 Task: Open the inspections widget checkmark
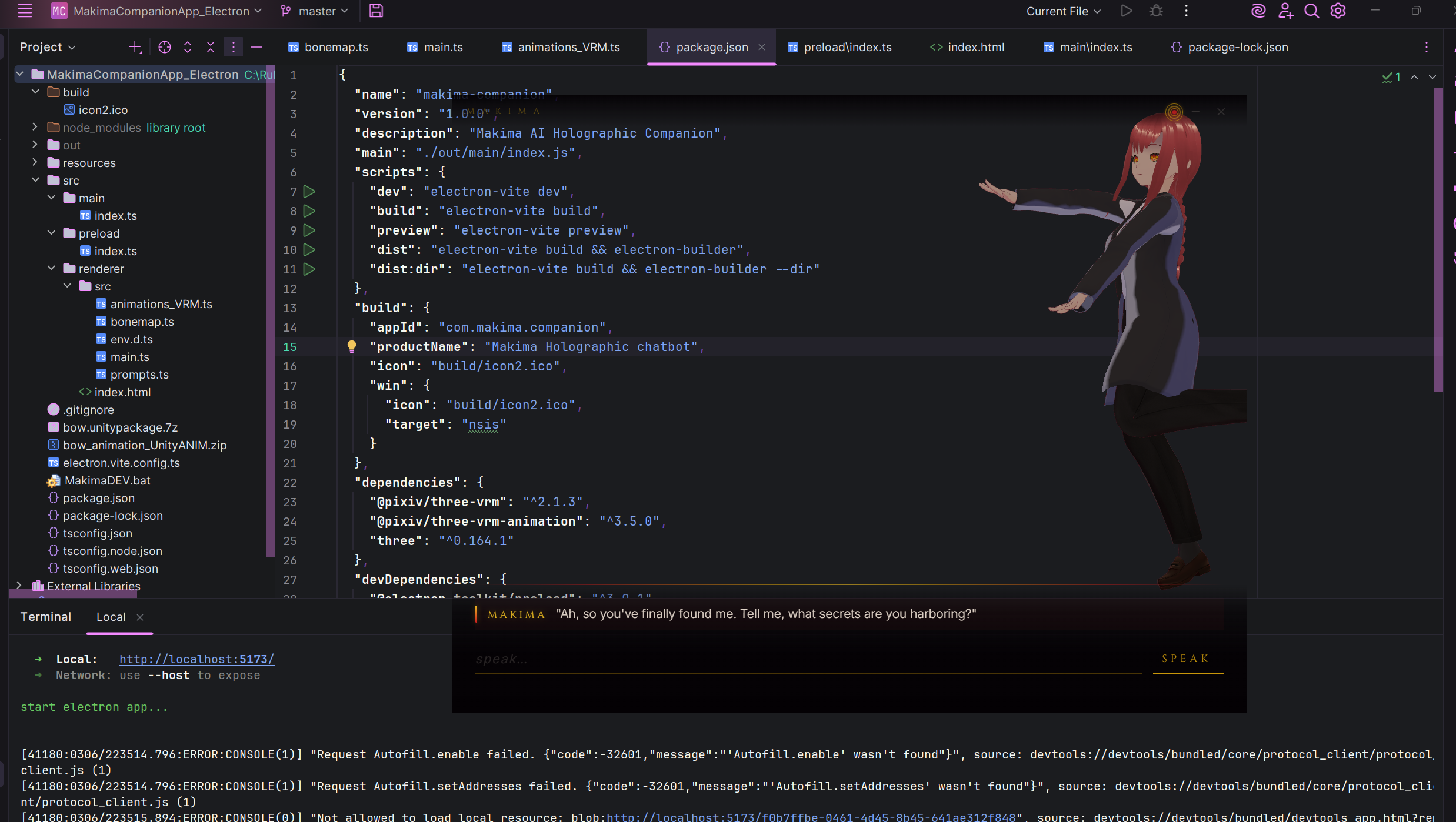pos(1392,77)
